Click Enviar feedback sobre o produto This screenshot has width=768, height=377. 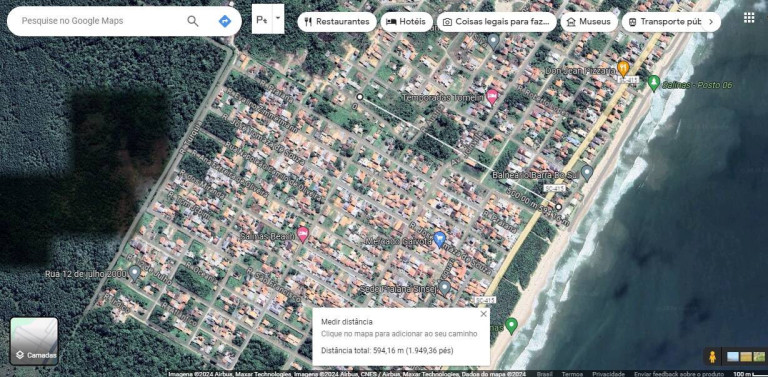pos(678,374)
